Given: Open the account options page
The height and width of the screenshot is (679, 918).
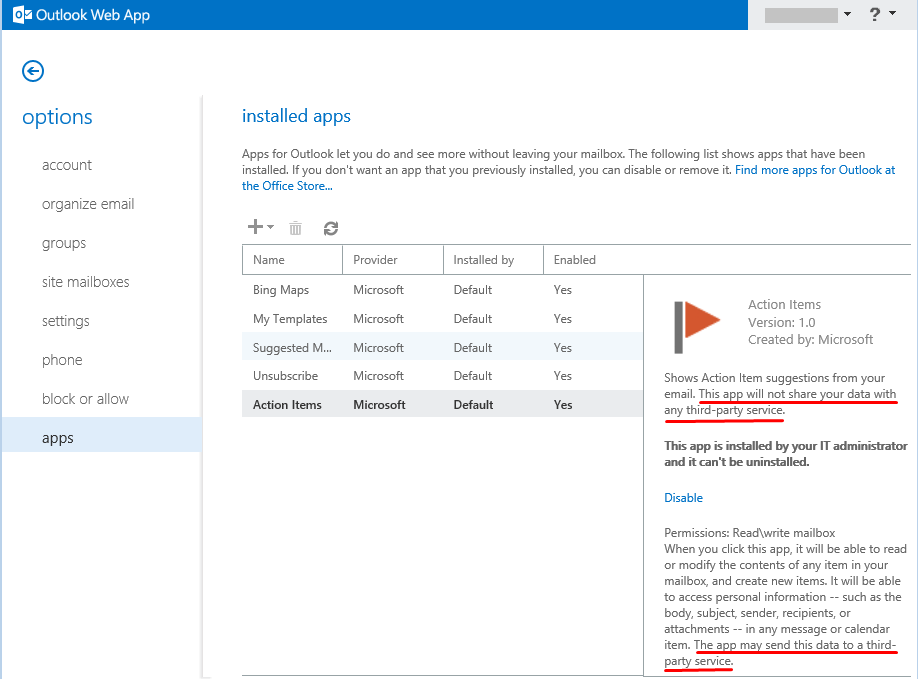Looking at the screenshot, I should tap(67, 165).
